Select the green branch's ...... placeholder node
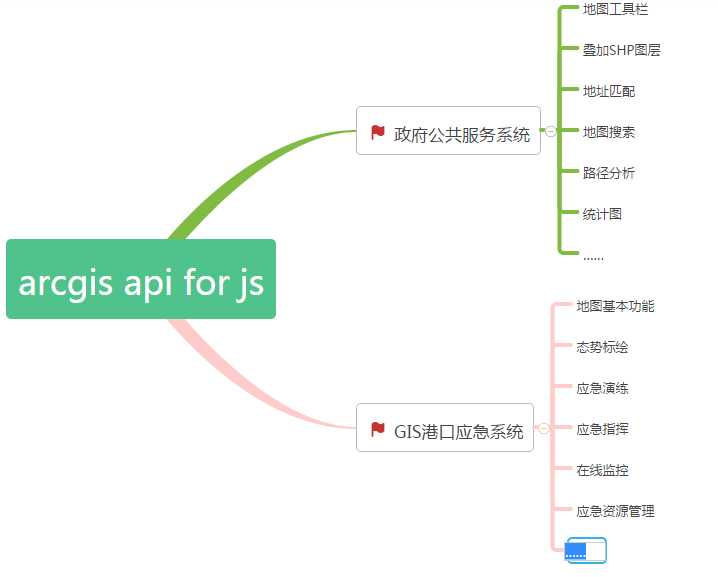 pyautogui.click(x=593, y=257)
